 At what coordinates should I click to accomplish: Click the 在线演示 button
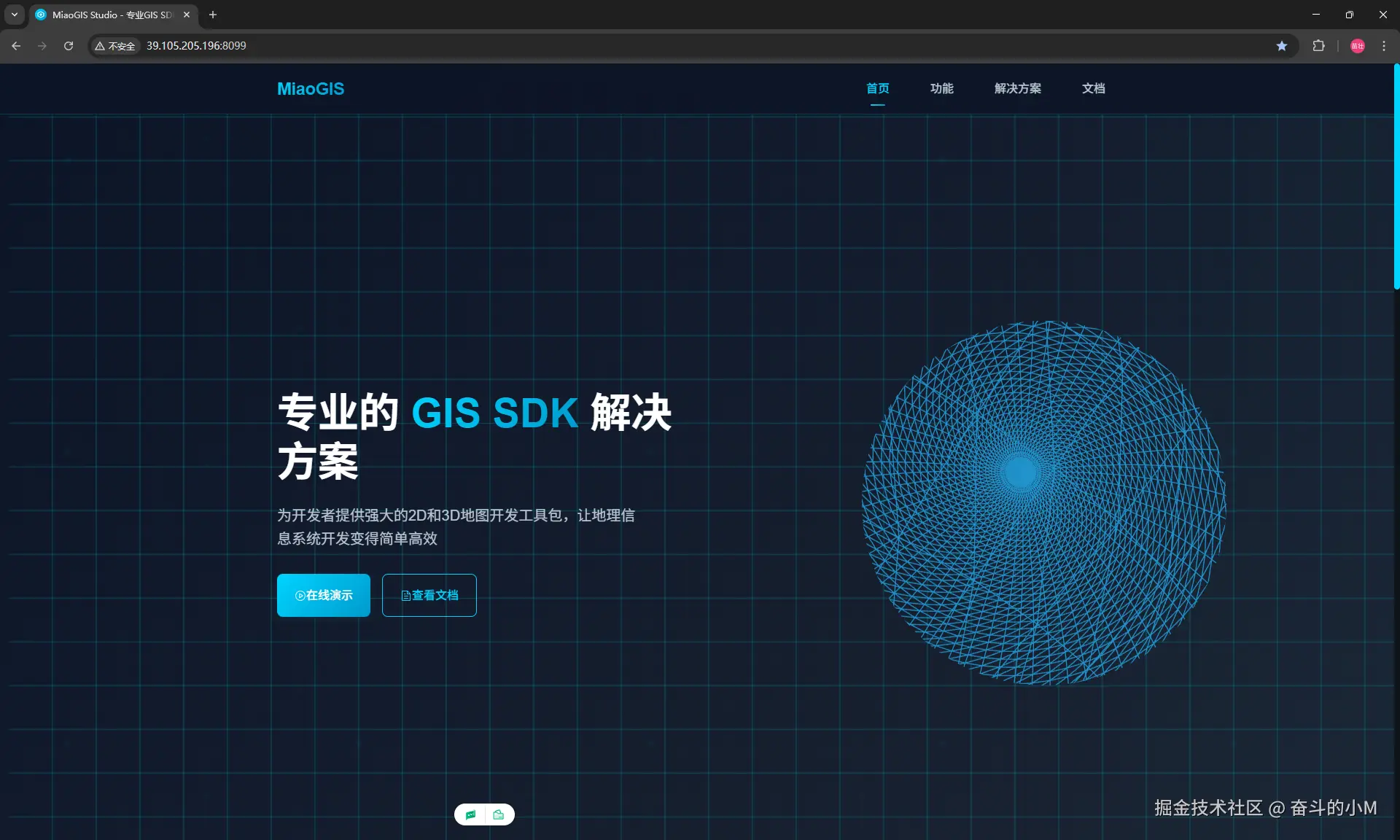coord(324,595)
